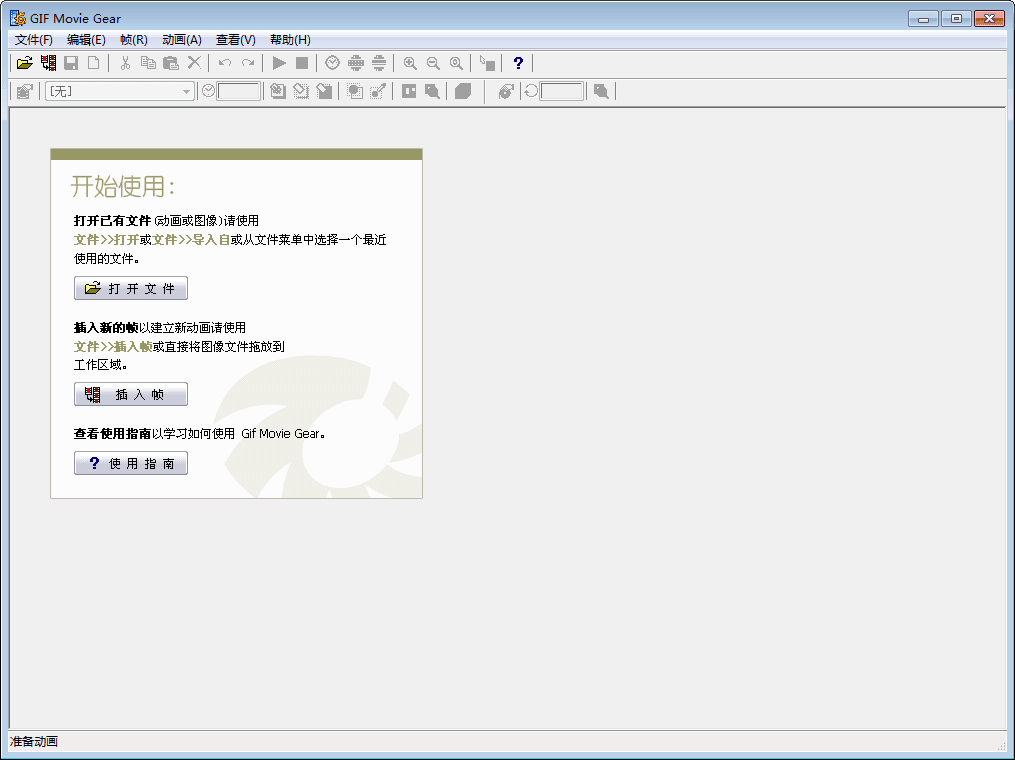Open the 动画(A) menu
1015x760 pixels.
[x=181, y=40]
